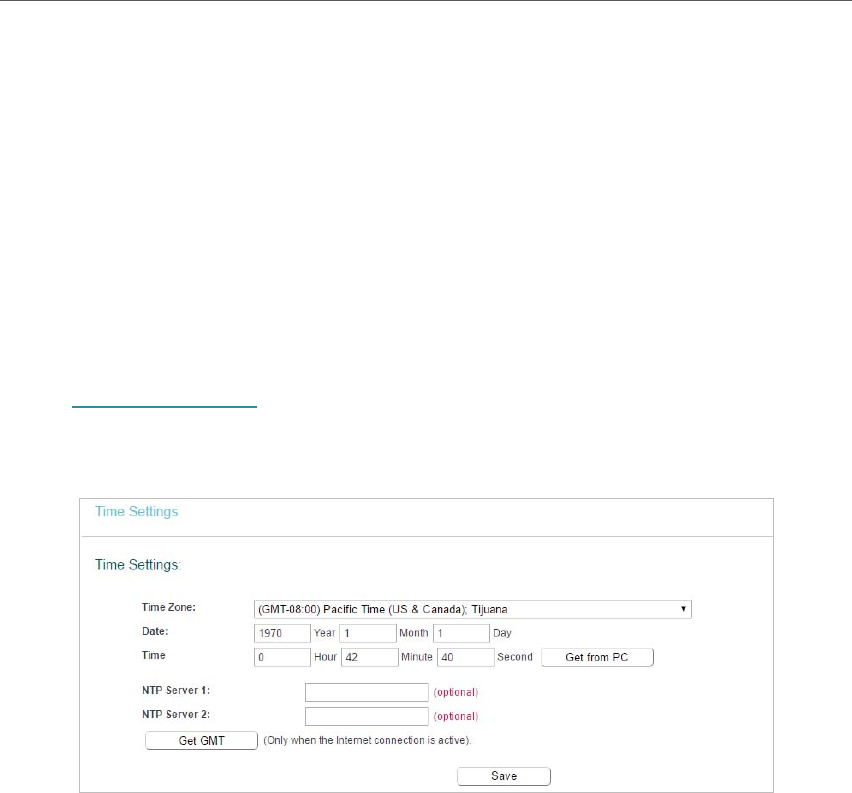
Task: Open the Time Zone dropdown
Action: tap(472, 609)
